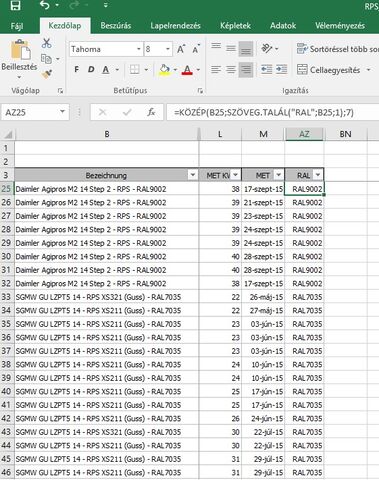The width and height of the screenshot is (379, 480).
Task: Open the Képletek ribbon tab
Action: (235, 26)
